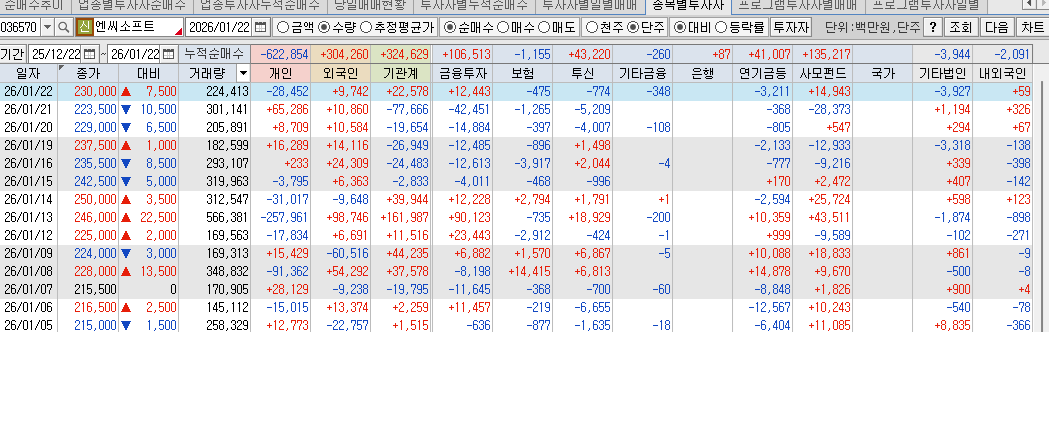Expand the stock code 036570 dropdown

pyautogui.click(x=46, y=27)
